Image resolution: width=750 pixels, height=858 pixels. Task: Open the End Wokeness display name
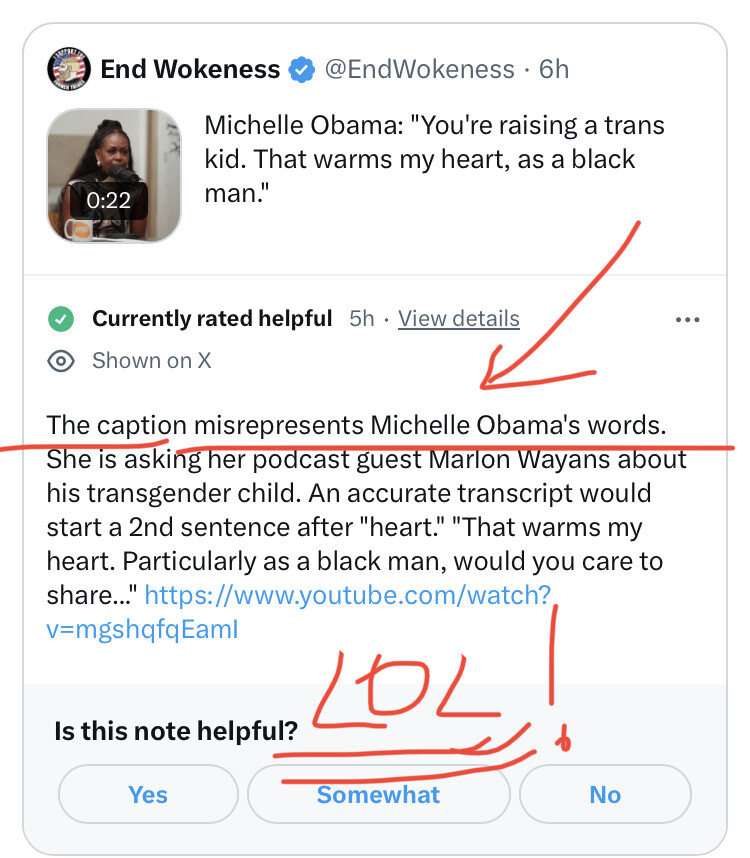190,69
